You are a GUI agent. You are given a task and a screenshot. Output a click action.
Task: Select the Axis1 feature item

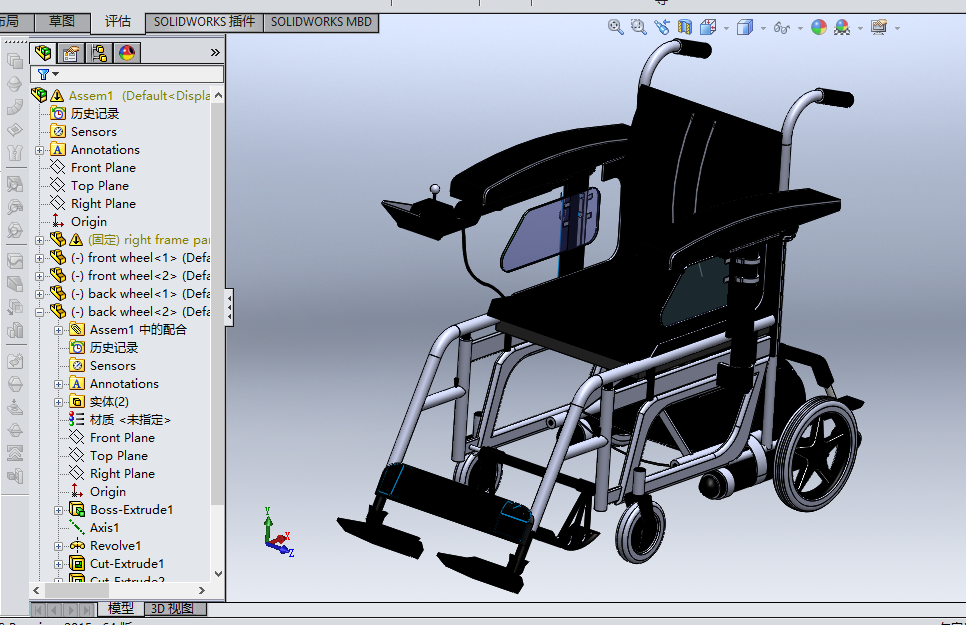pos(104,528)
